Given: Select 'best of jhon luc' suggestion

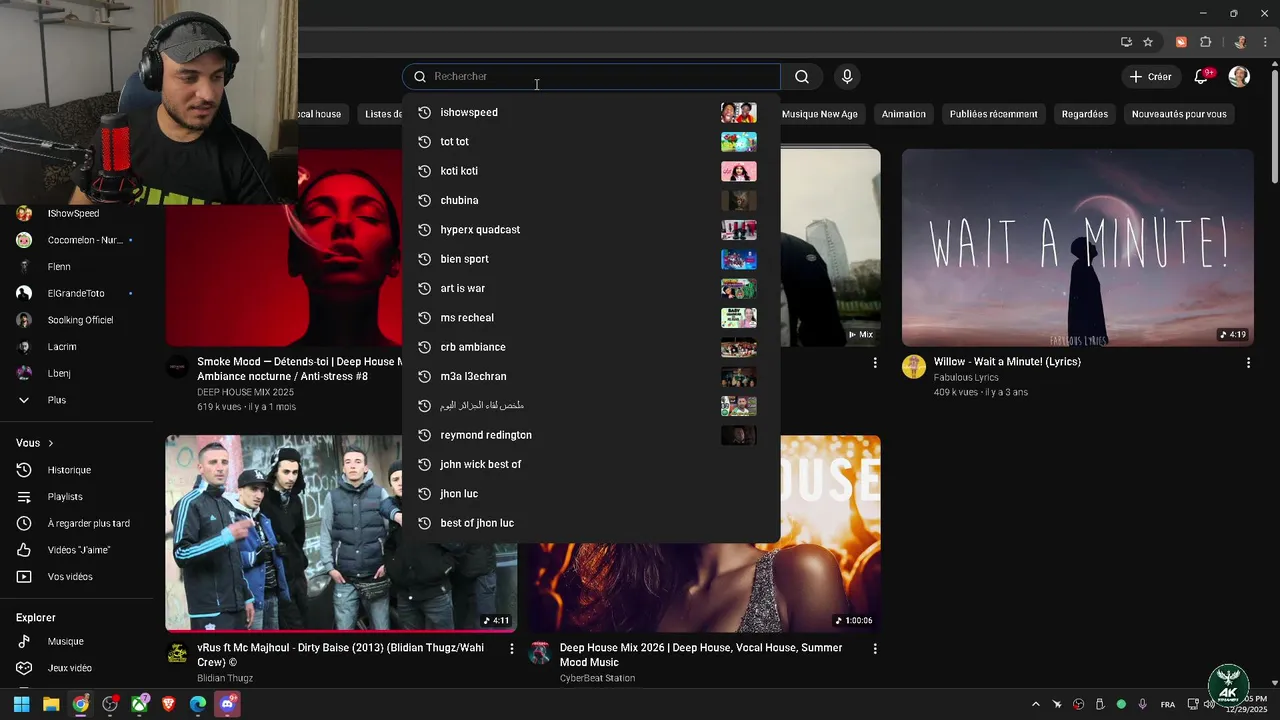Looking at the screenshot, I should pyautogui.click(x=592, y=523).
